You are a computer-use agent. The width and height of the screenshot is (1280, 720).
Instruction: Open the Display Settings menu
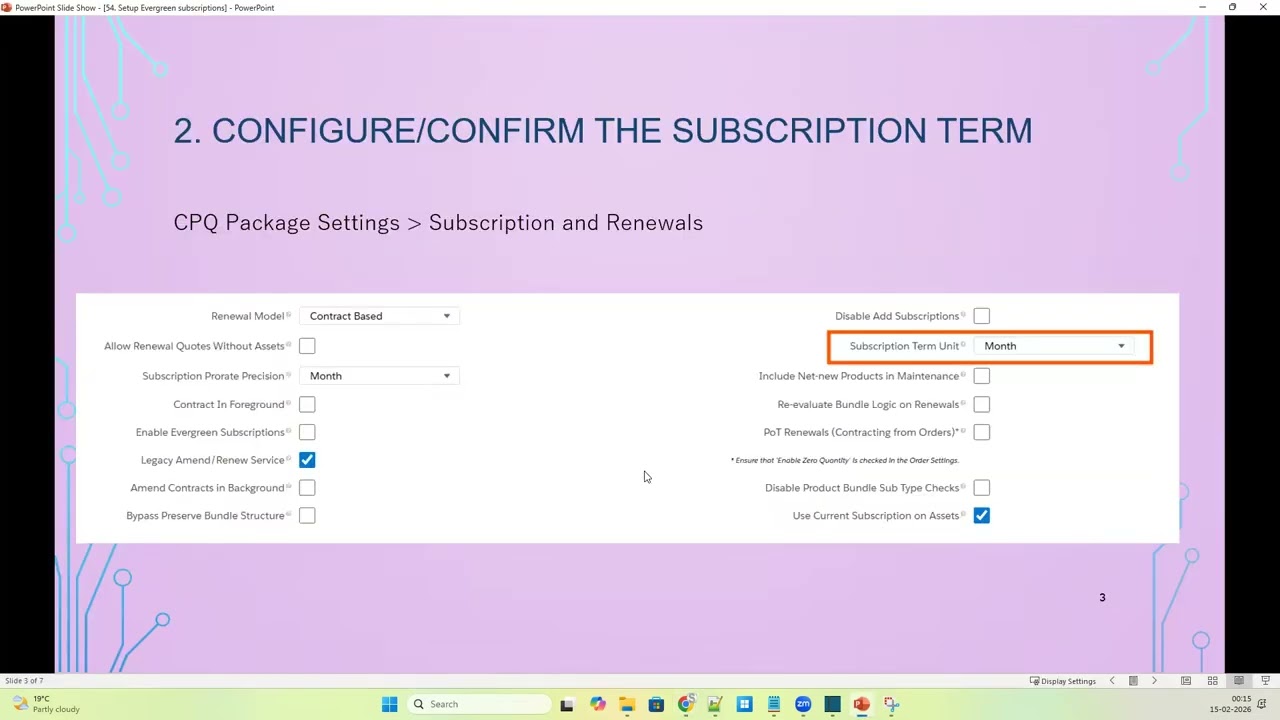[1063, 681]
